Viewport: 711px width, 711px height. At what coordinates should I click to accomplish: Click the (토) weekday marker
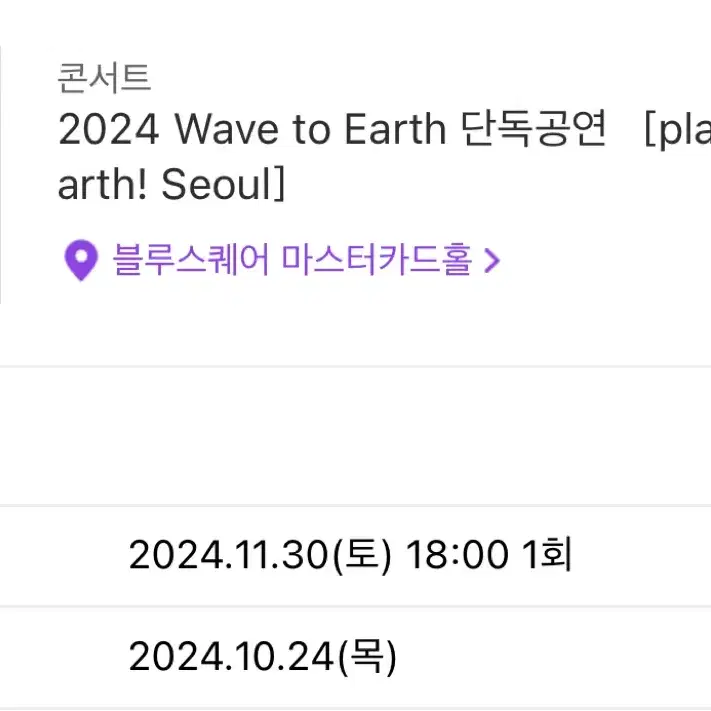(361, 555)
